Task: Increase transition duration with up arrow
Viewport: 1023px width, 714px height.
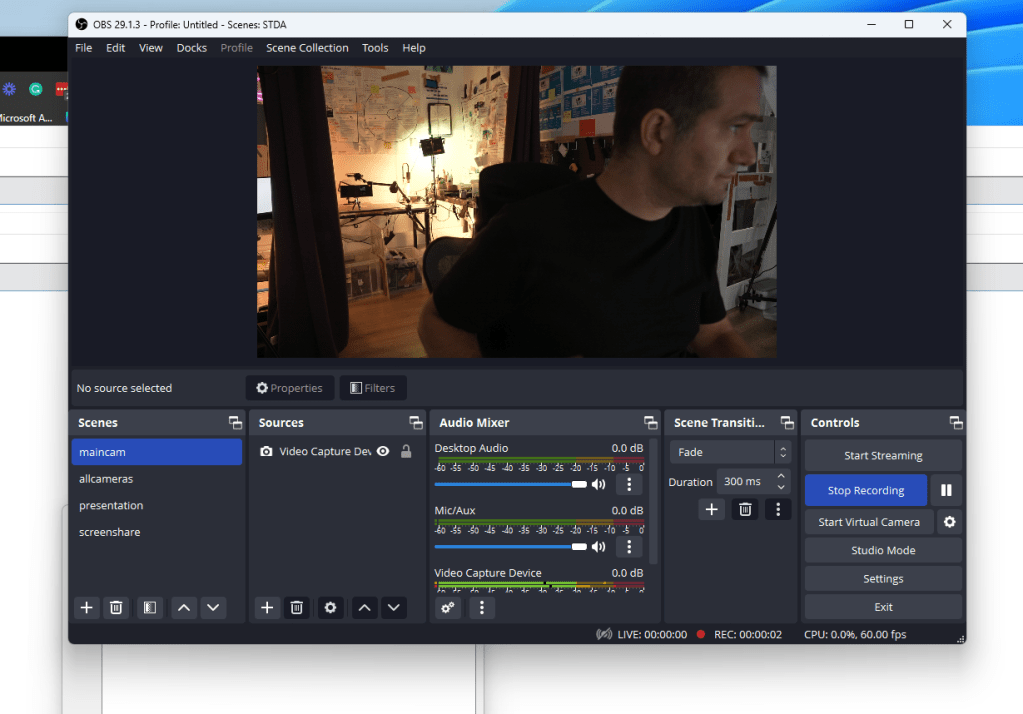Action: coord(781,476)
